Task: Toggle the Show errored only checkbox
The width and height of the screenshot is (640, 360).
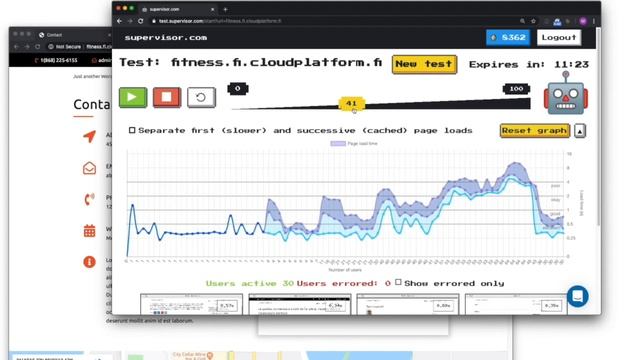Action: 398,282
